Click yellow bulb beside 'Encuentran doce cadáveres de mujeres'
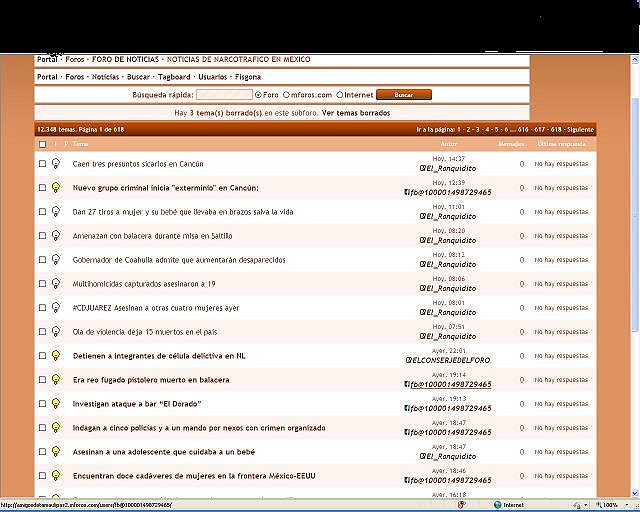Image resolution: width=640 pixels, height=512 pixels. coord(56,475)
